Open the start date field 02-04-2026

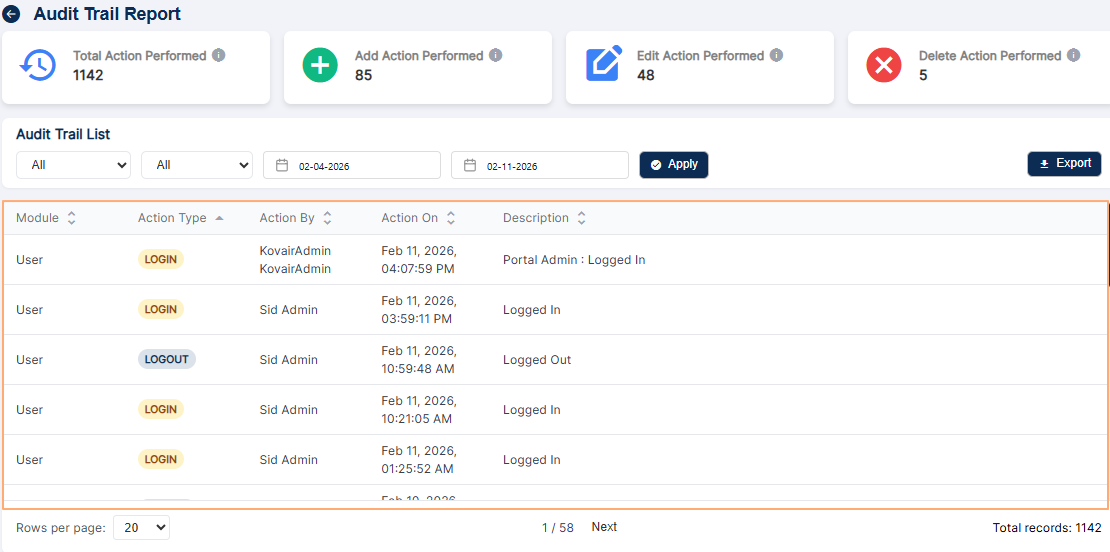(x=351, y=165)
